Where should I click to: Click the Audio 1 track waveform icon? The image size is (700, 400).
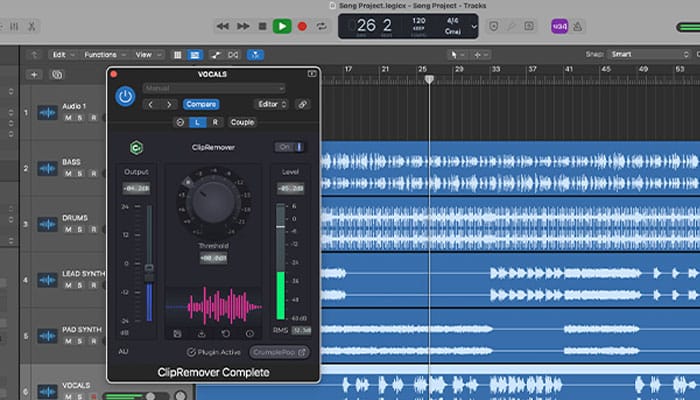pos(47,112)
